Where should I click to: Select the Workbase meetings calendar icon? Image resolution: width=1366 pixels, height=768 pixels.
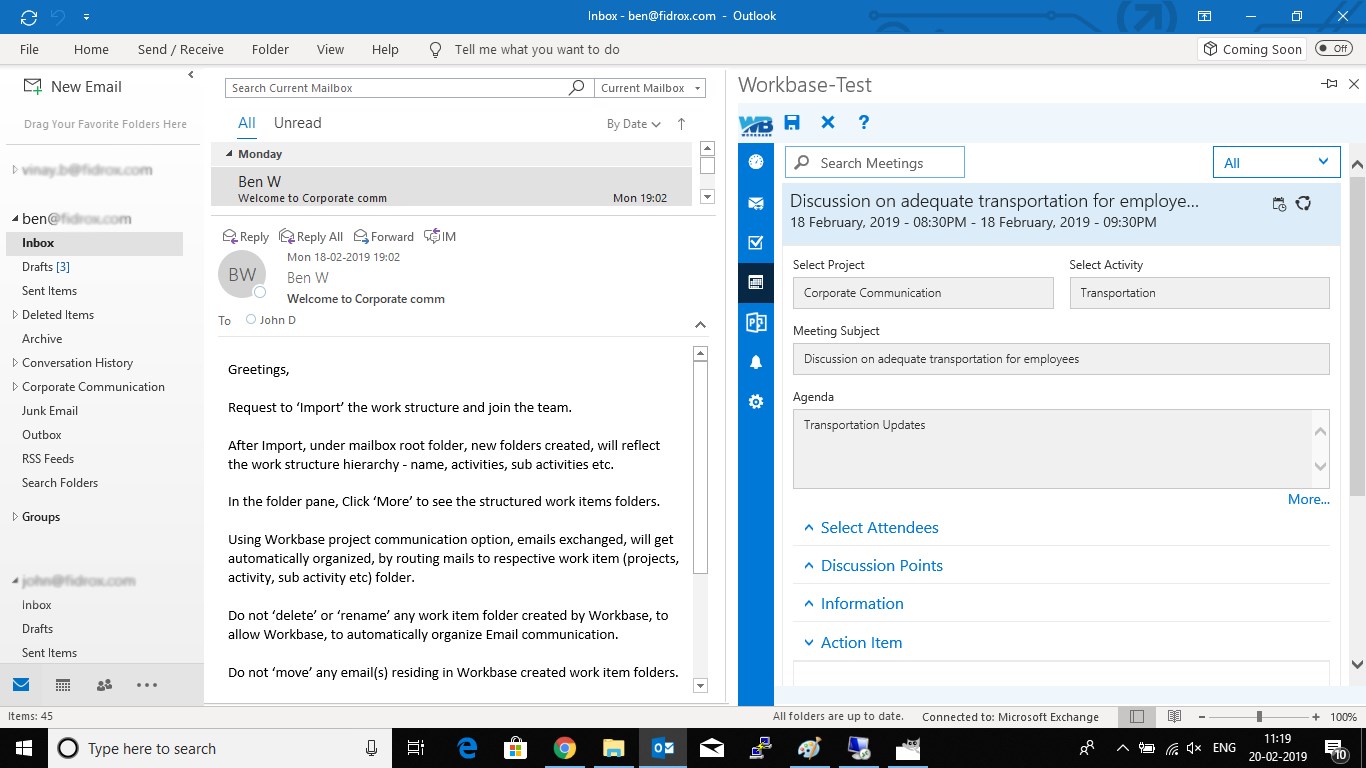756,283
